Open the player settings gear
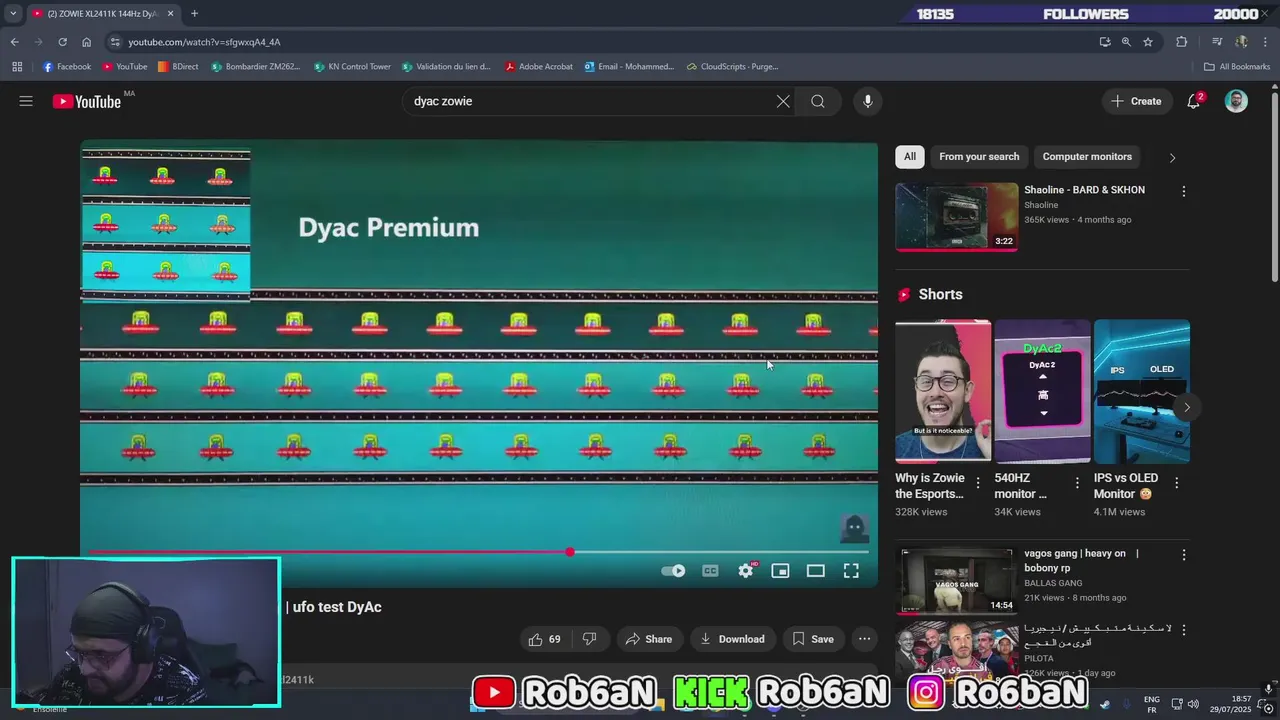Image resolution: width=1280 pixels, height=720 pixels. tap(746, 570)
